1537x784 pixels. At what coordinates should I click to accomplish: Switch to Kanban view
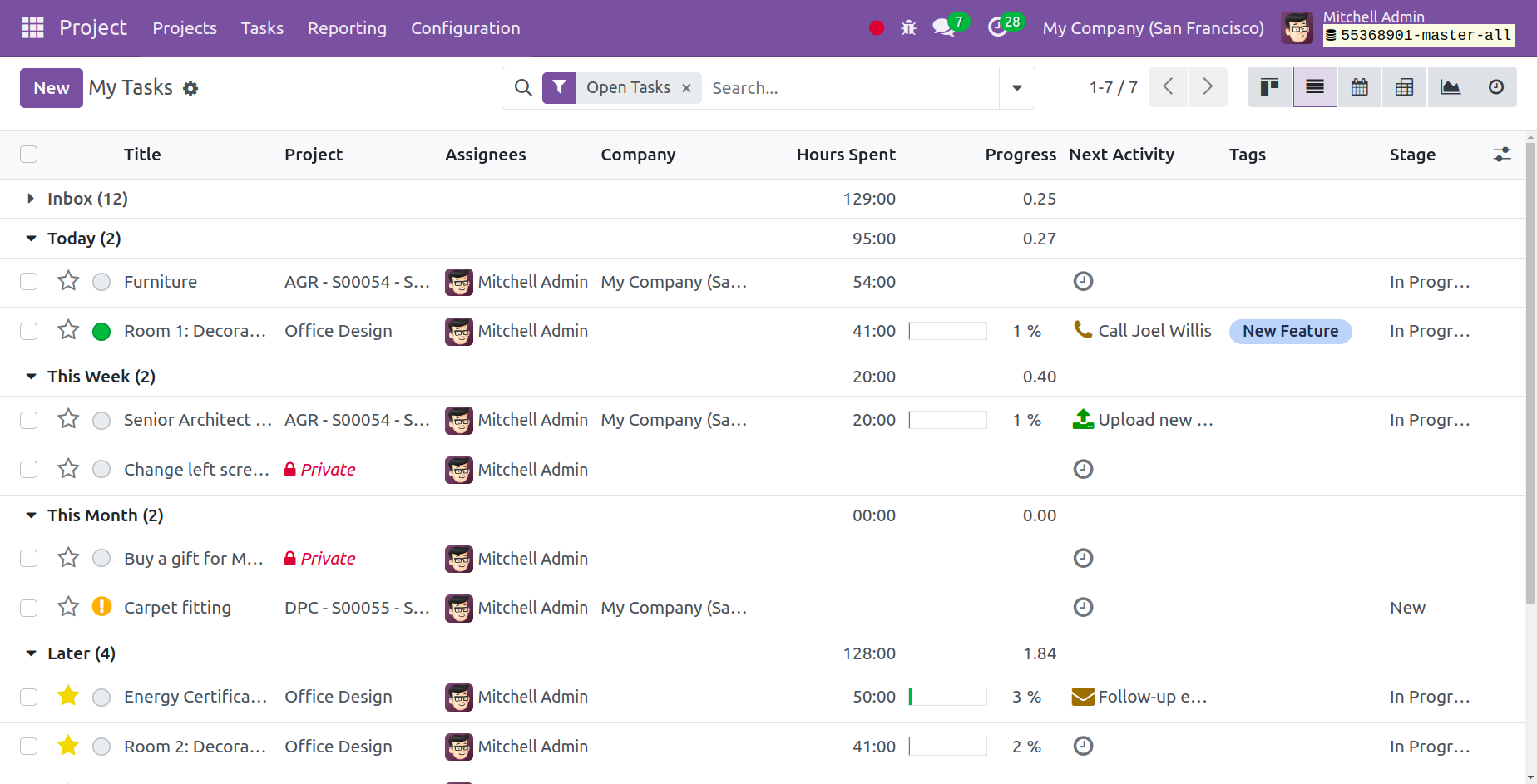1269,87
